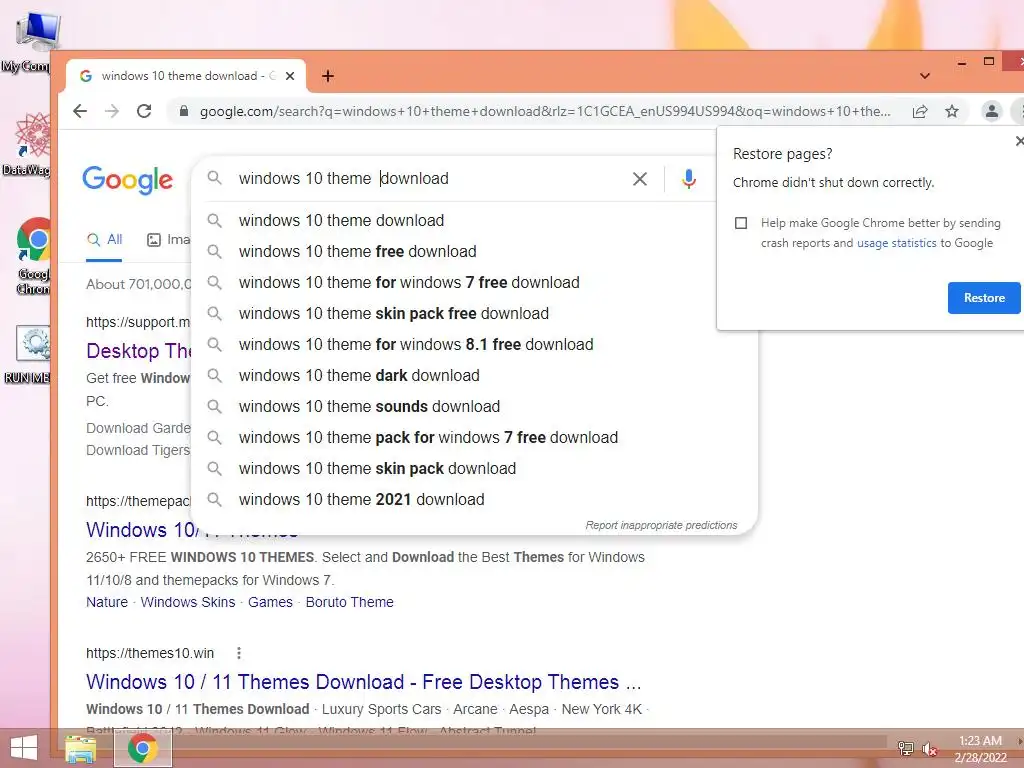Click the browser forward arrow
This screenshot has height=768, width=1024.
112,111
